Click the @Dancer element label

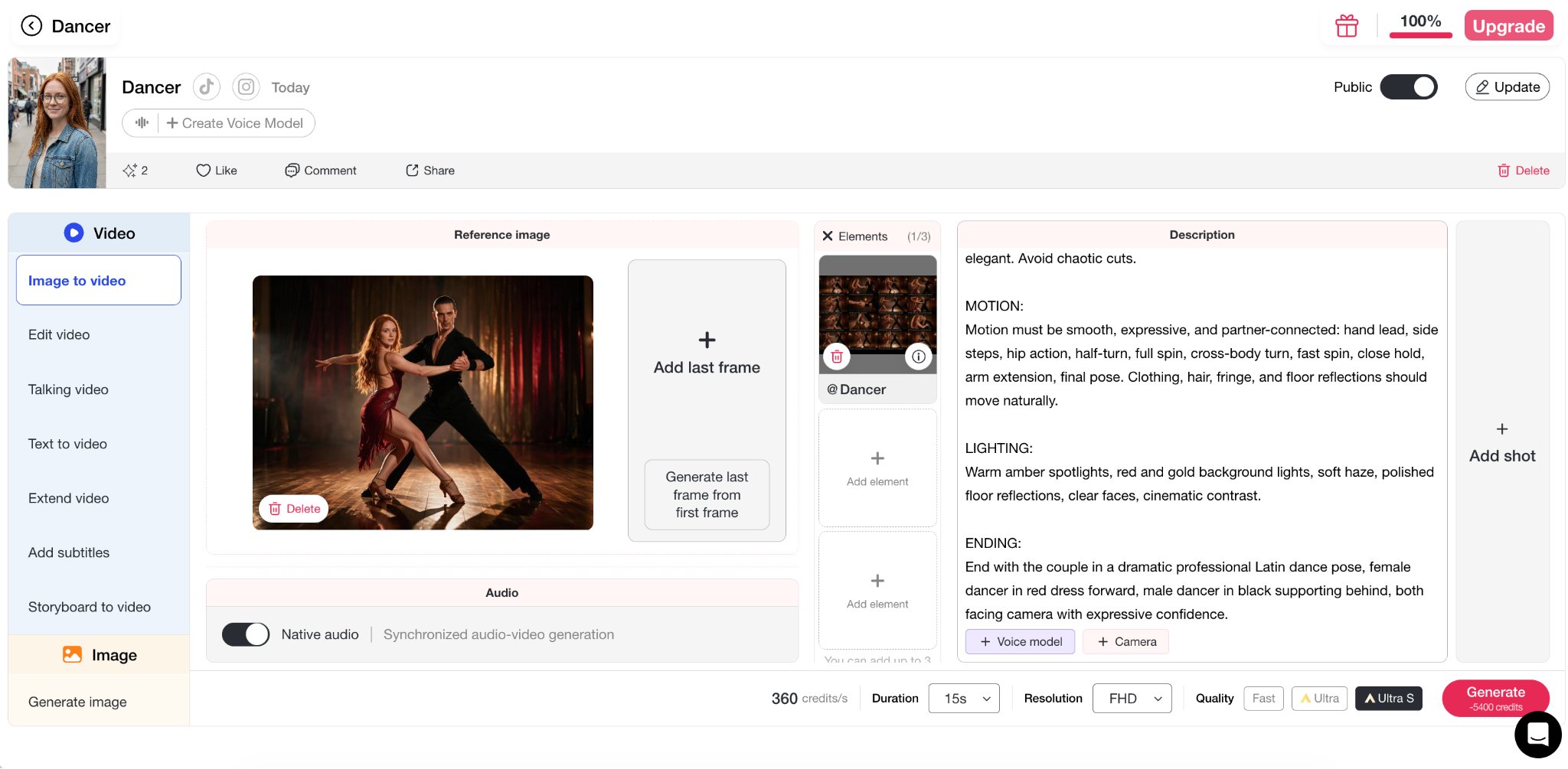pyautogui.click(x=856, y=389)
